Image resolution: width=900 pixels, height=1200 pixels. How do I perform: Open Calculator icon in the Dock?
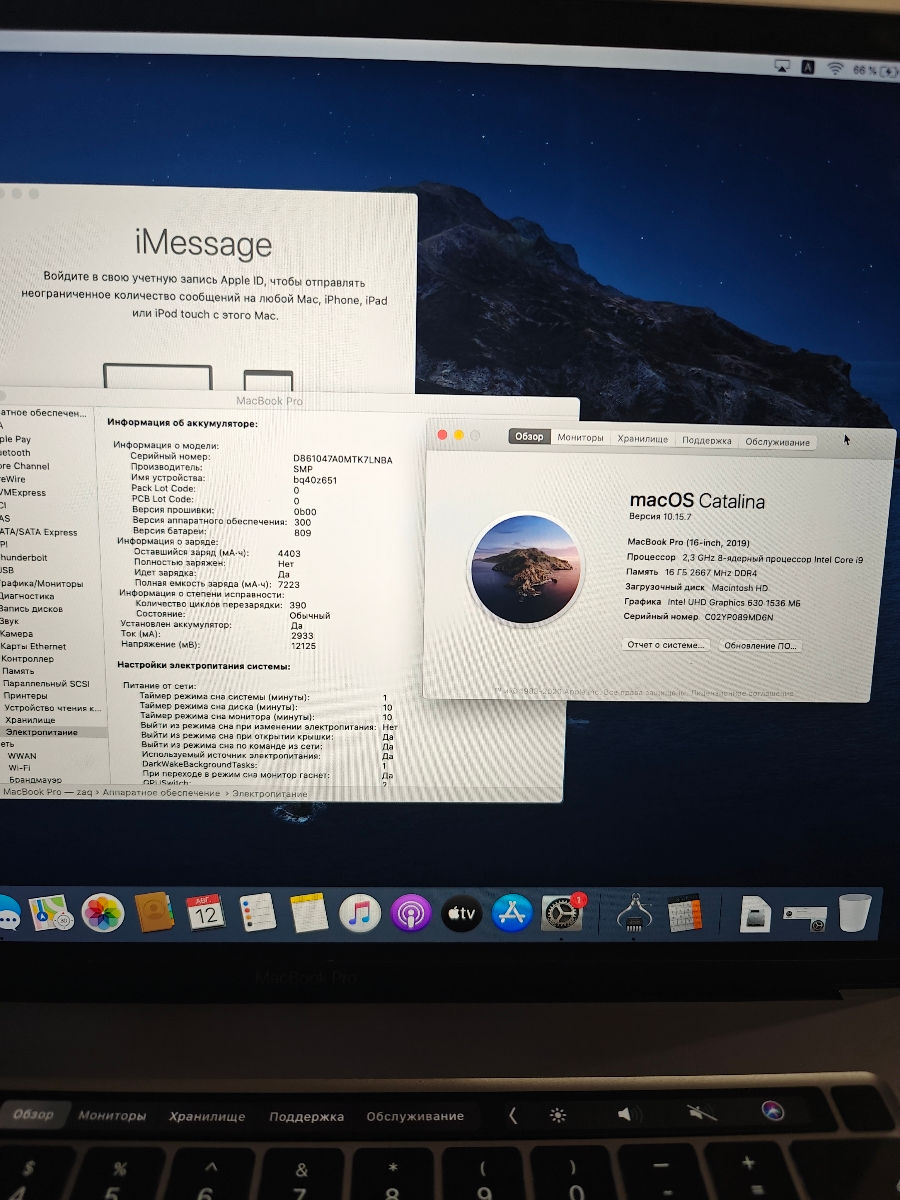point(686,912)
